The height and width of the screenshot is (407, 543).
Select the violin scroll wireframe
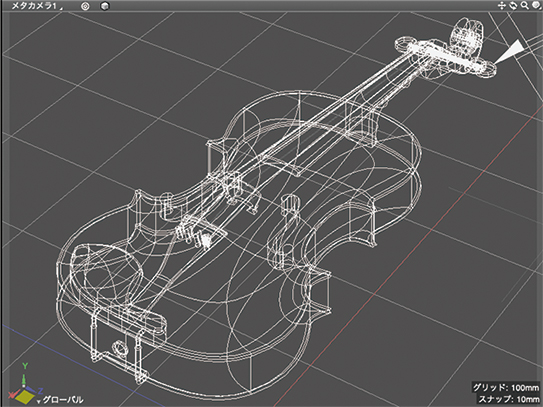(466, 37)
